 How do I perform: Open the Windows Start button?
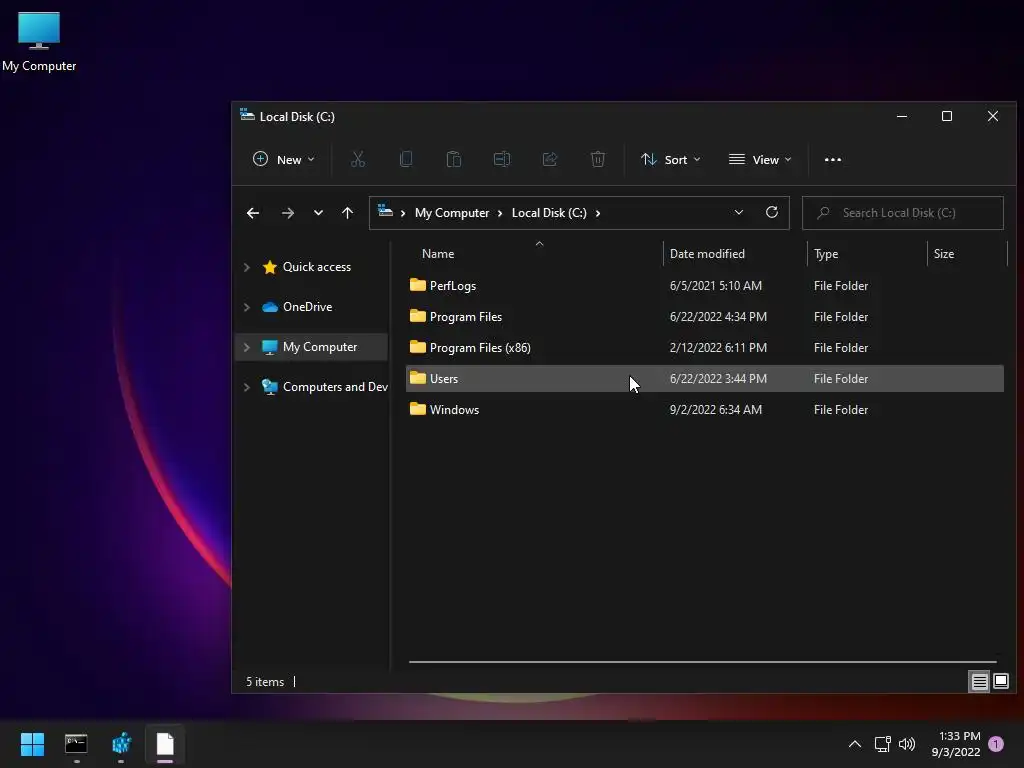point(32,744)
